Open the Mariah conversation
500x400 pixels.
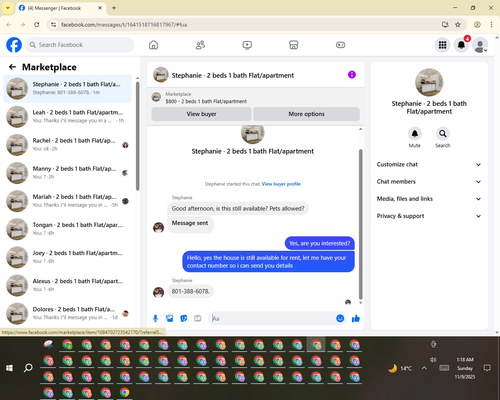pos(67,201)
